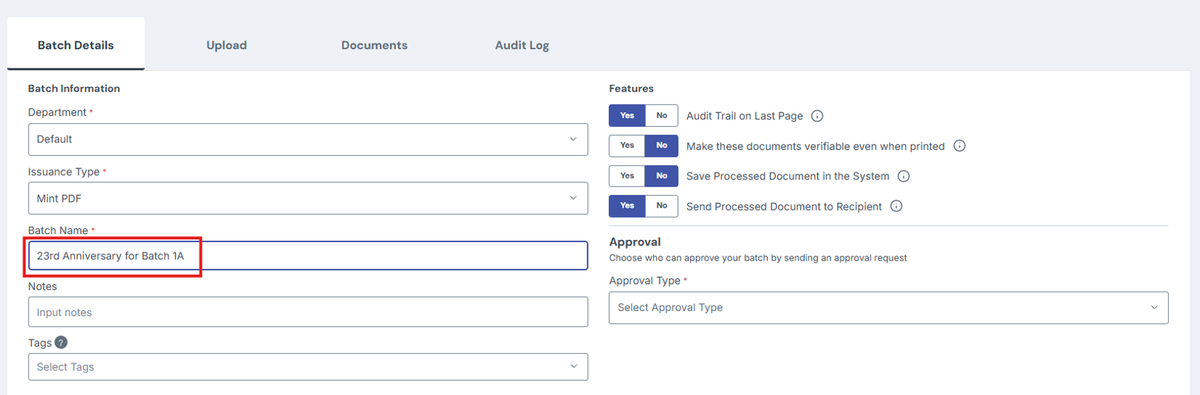Set Save Processed Document in System to No
Viewport: 1200px width, 395px height.
[661, 176]
